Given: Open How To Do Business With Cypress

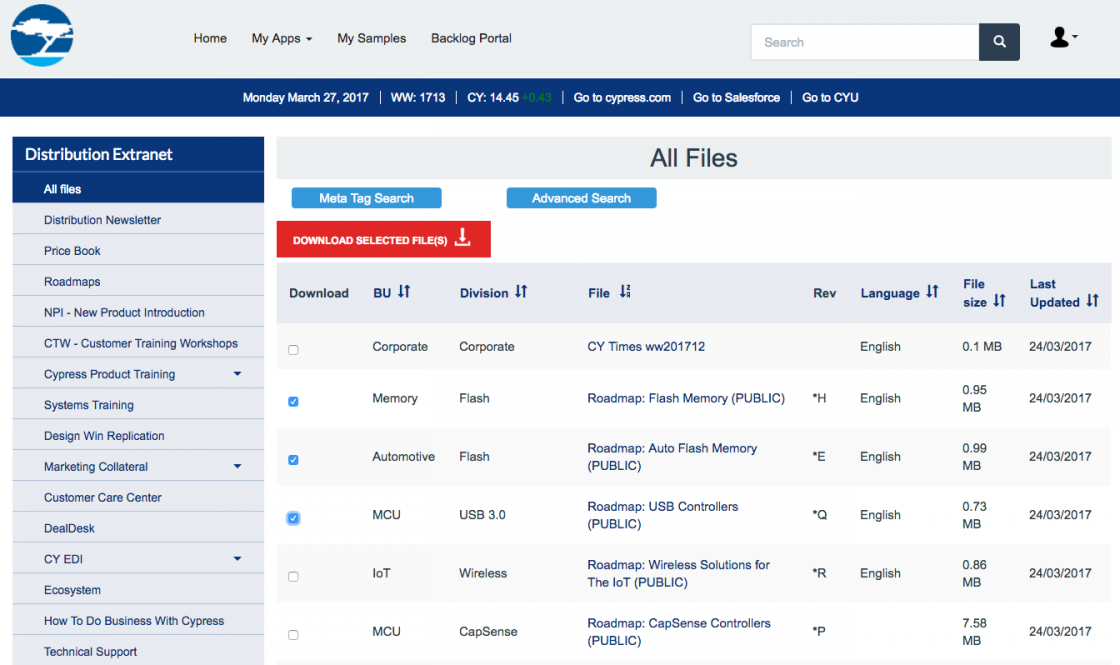Looking at the screenshot, I should point(138,621).
